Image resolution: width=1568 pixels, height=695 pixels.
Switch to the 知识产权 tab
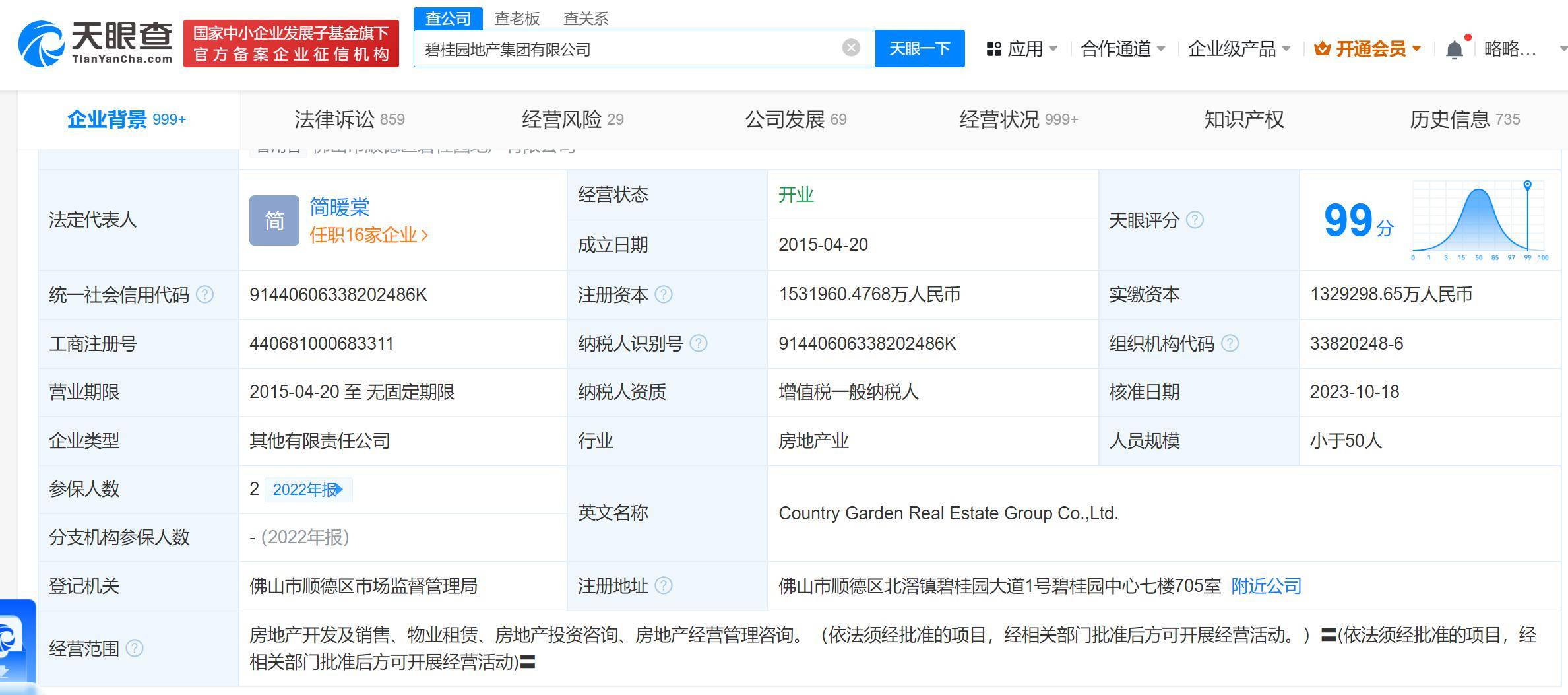tap(1244, 119)
